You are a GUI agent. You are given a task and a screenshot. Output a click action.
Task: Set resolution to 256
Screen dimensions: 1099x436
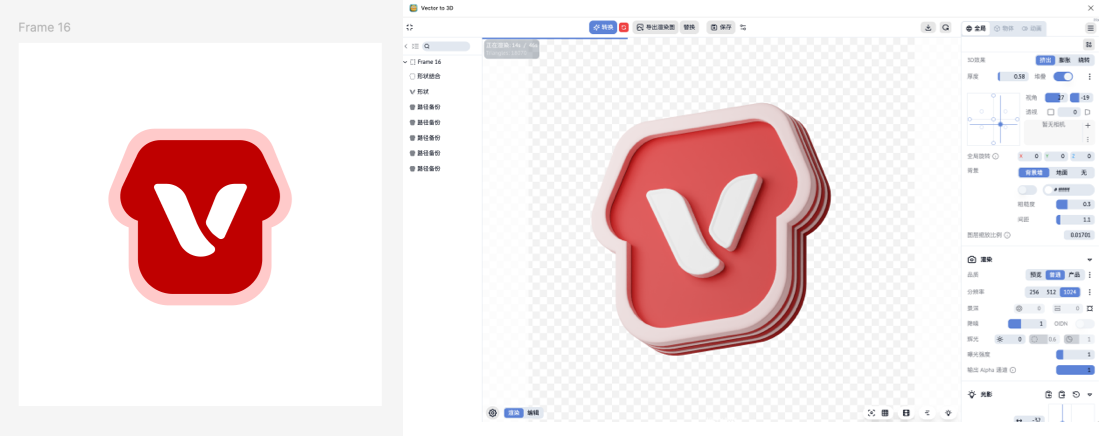(1034, 292)
